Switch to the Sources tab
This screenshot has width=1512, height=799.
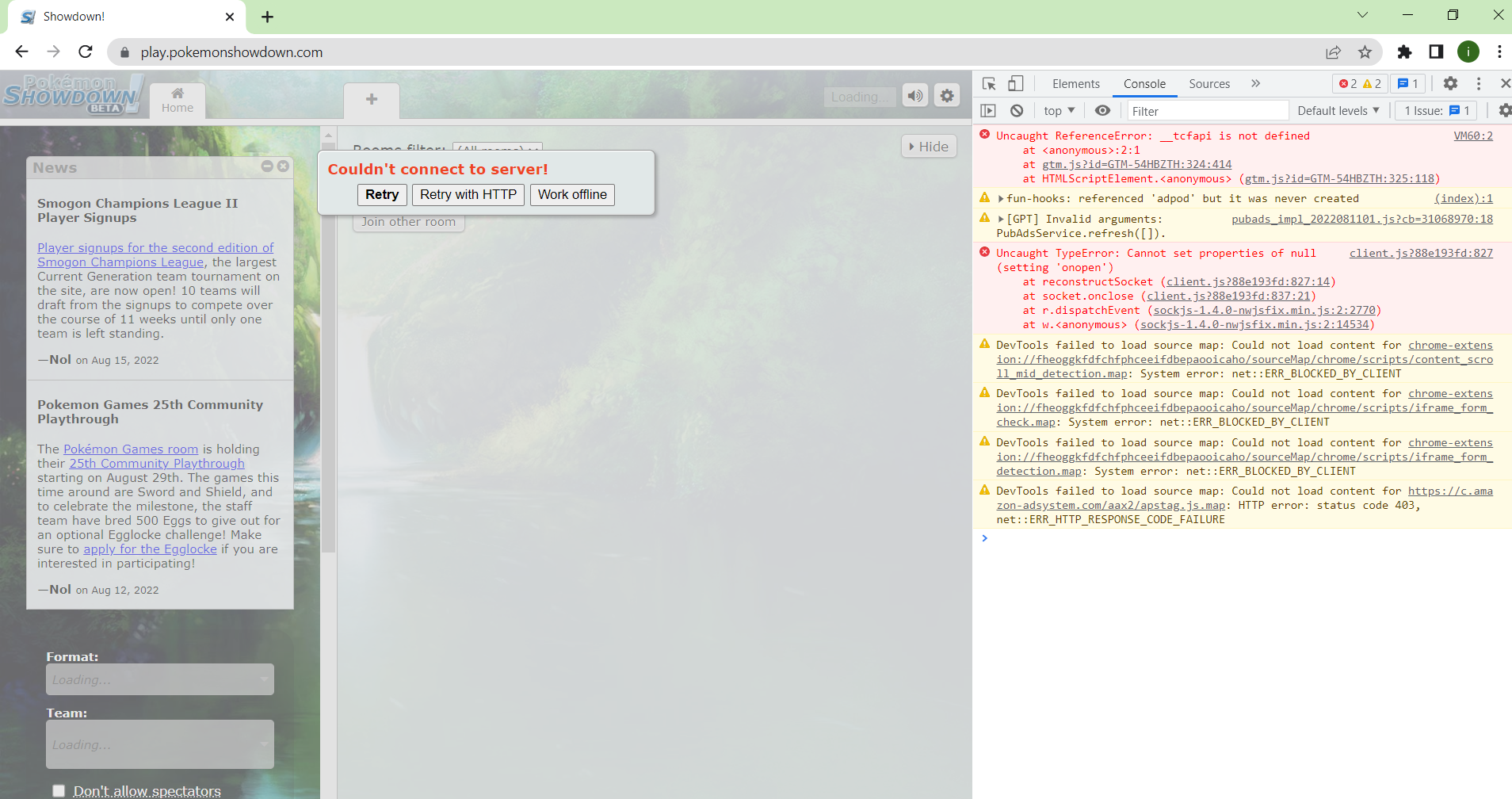[1209, 84]
